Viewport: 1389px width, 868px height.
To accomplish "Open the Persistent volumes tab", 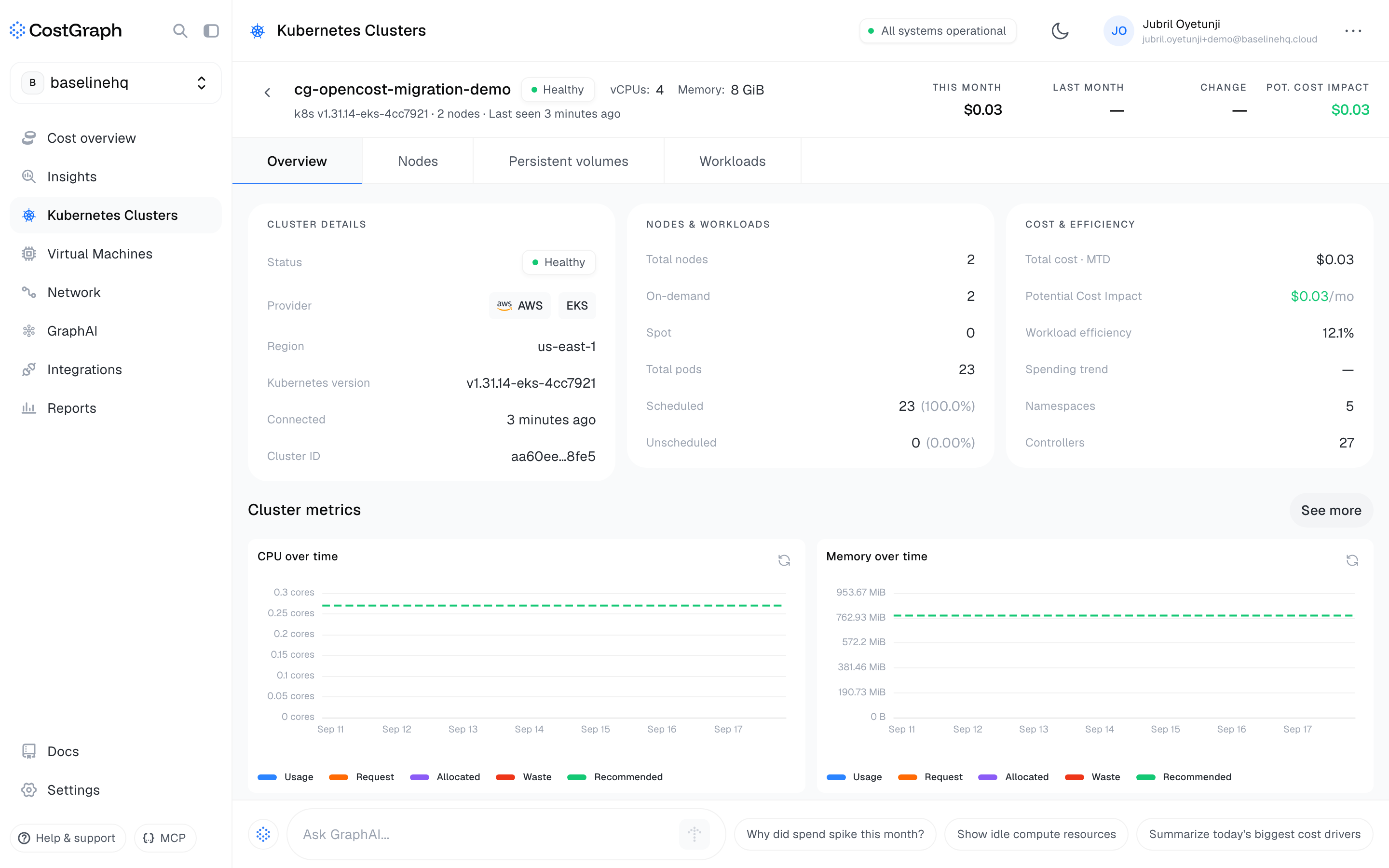I will click(568, 161).
